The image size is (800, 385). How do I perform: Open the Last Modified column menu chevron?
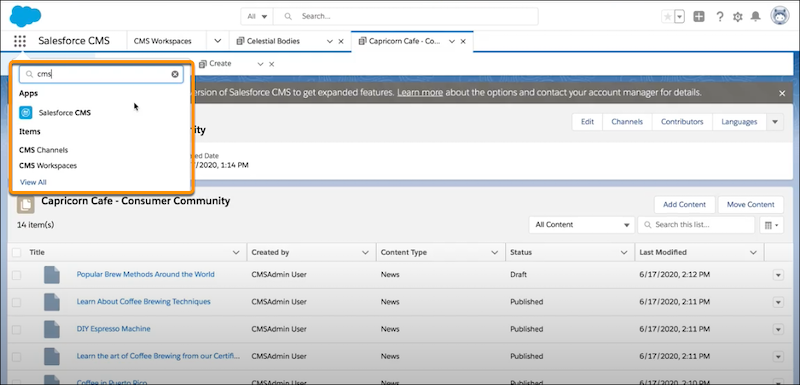tap(753, 252)
